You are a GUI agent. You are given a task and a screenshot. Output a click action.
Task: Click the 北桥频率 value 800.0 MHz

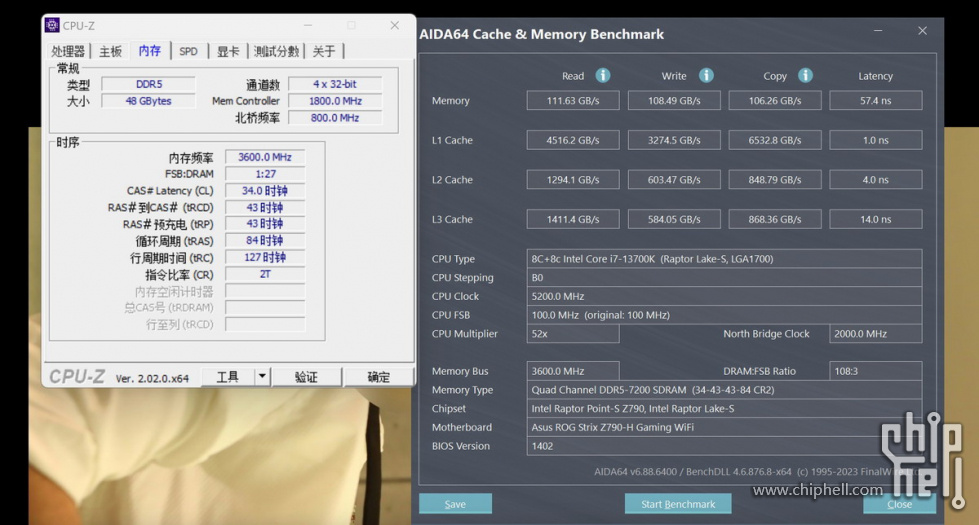[335, 117]
